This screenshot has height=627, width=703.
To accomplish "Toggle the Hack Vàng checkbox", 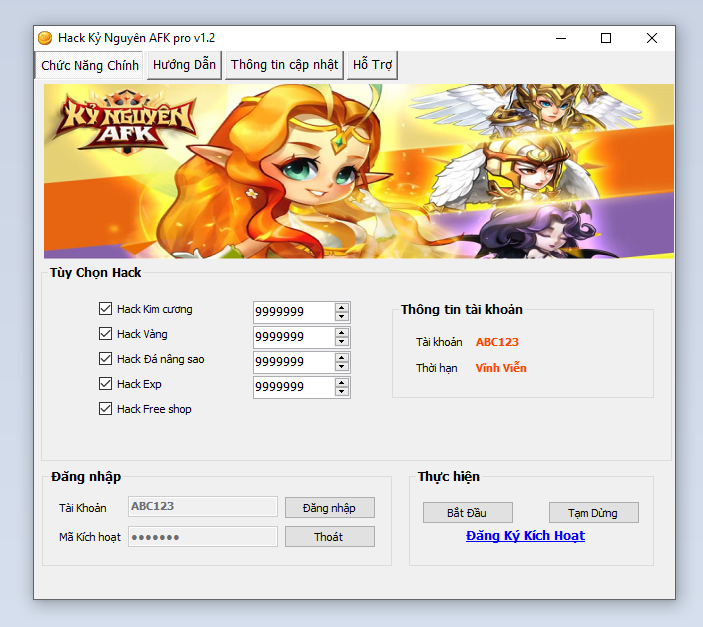I will 106,334.
